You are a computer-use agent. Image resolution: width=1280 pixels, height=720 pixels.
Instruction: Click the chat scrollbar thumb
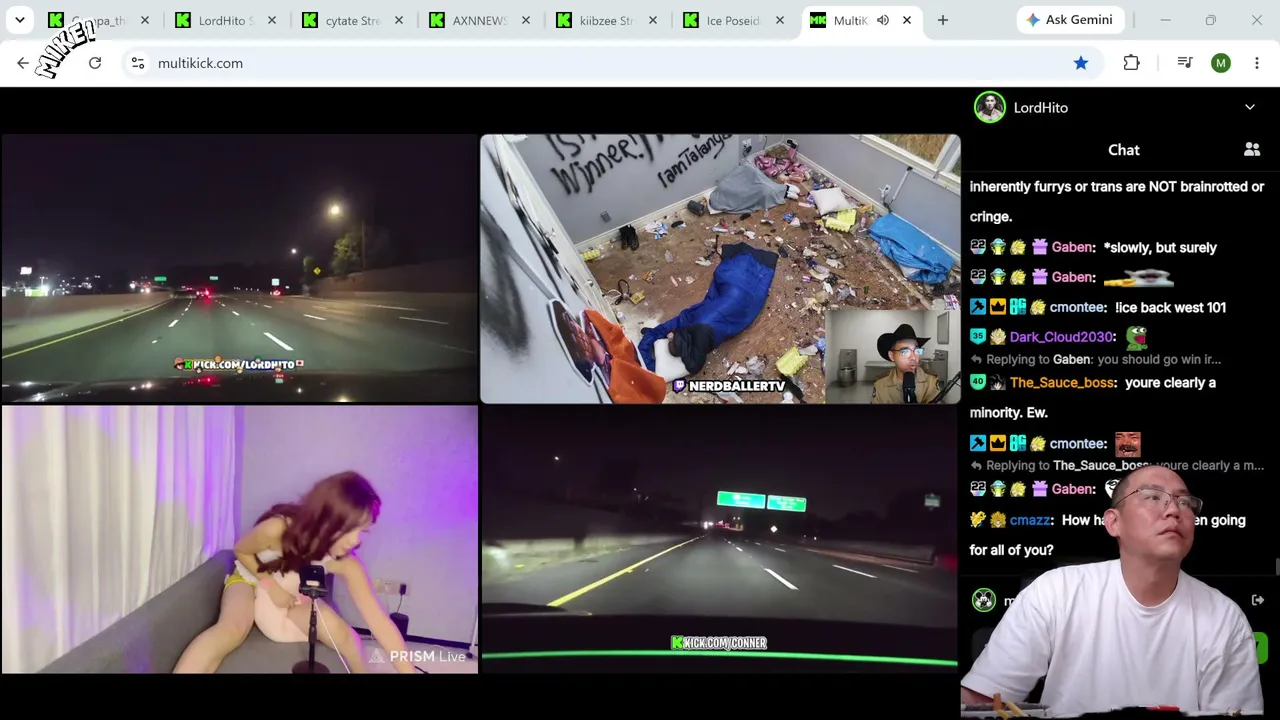click(1277, 568)
